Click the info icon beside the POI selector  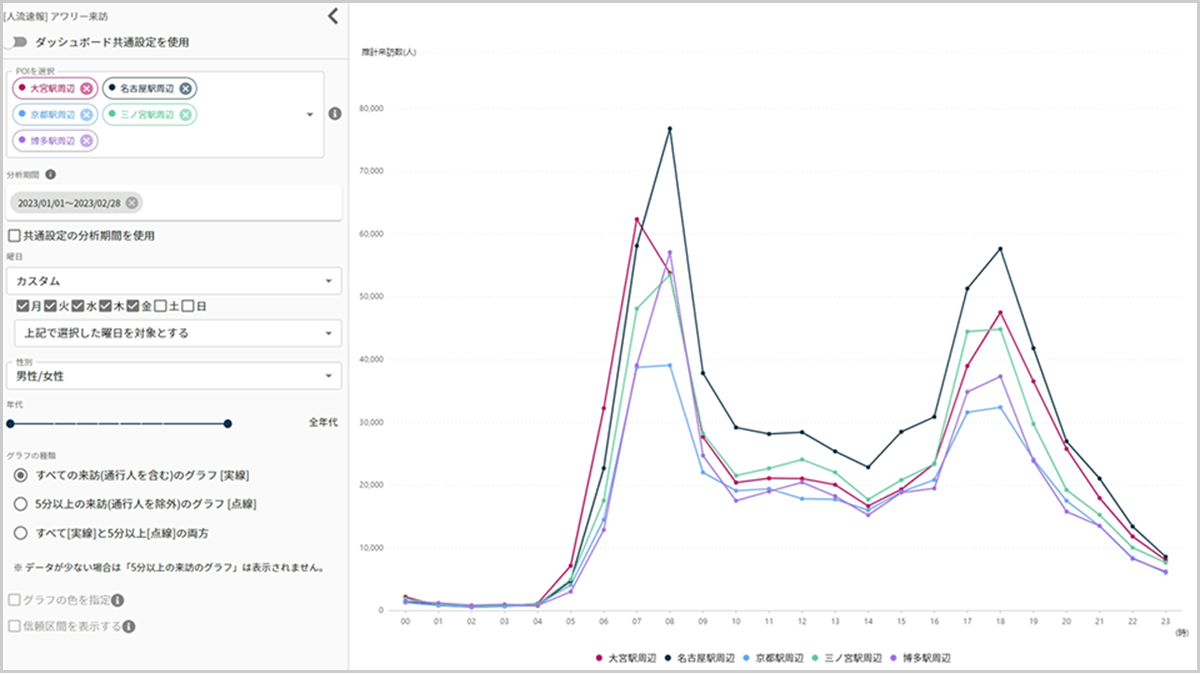(x=335, y=114)
